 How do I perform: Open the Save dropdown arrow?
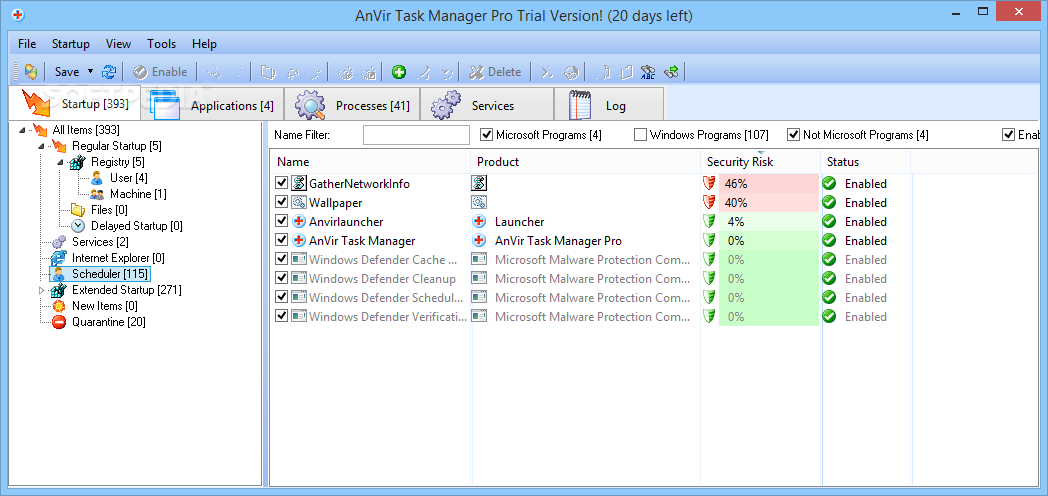(x=90, y=72)
